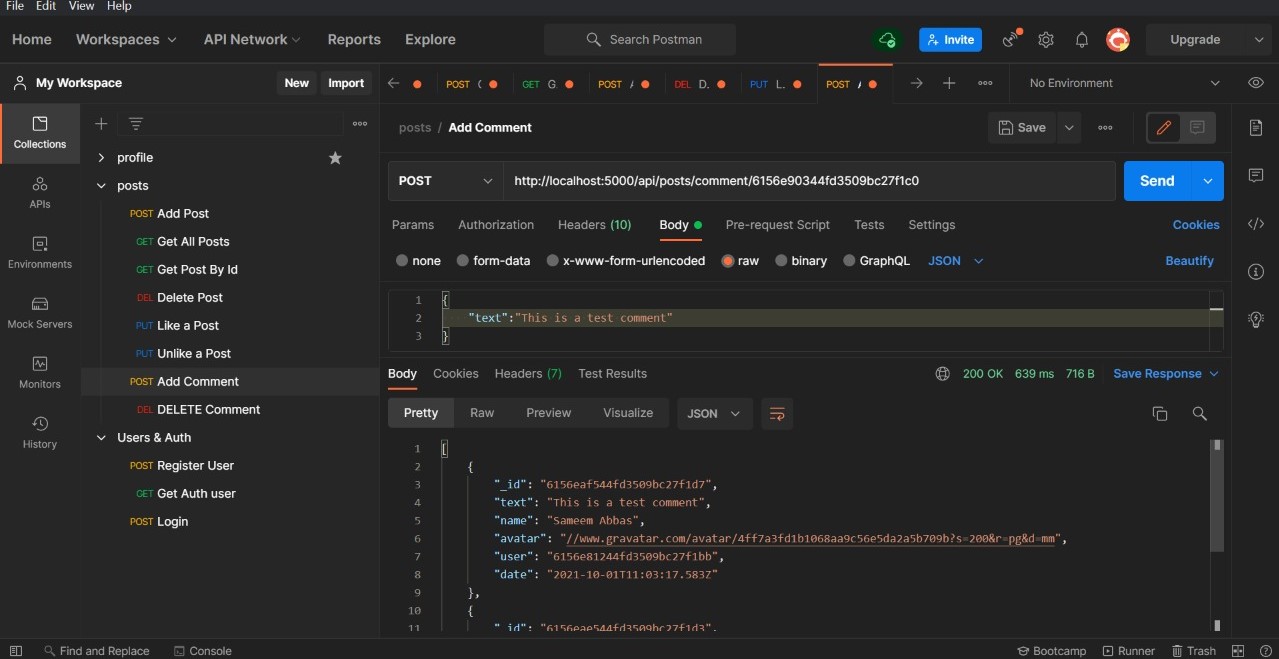Image resolution: width=1279 pixels, height=659 pixels.
Task: Open the Send button dropdown arrow
Action: coord(1207,181)
